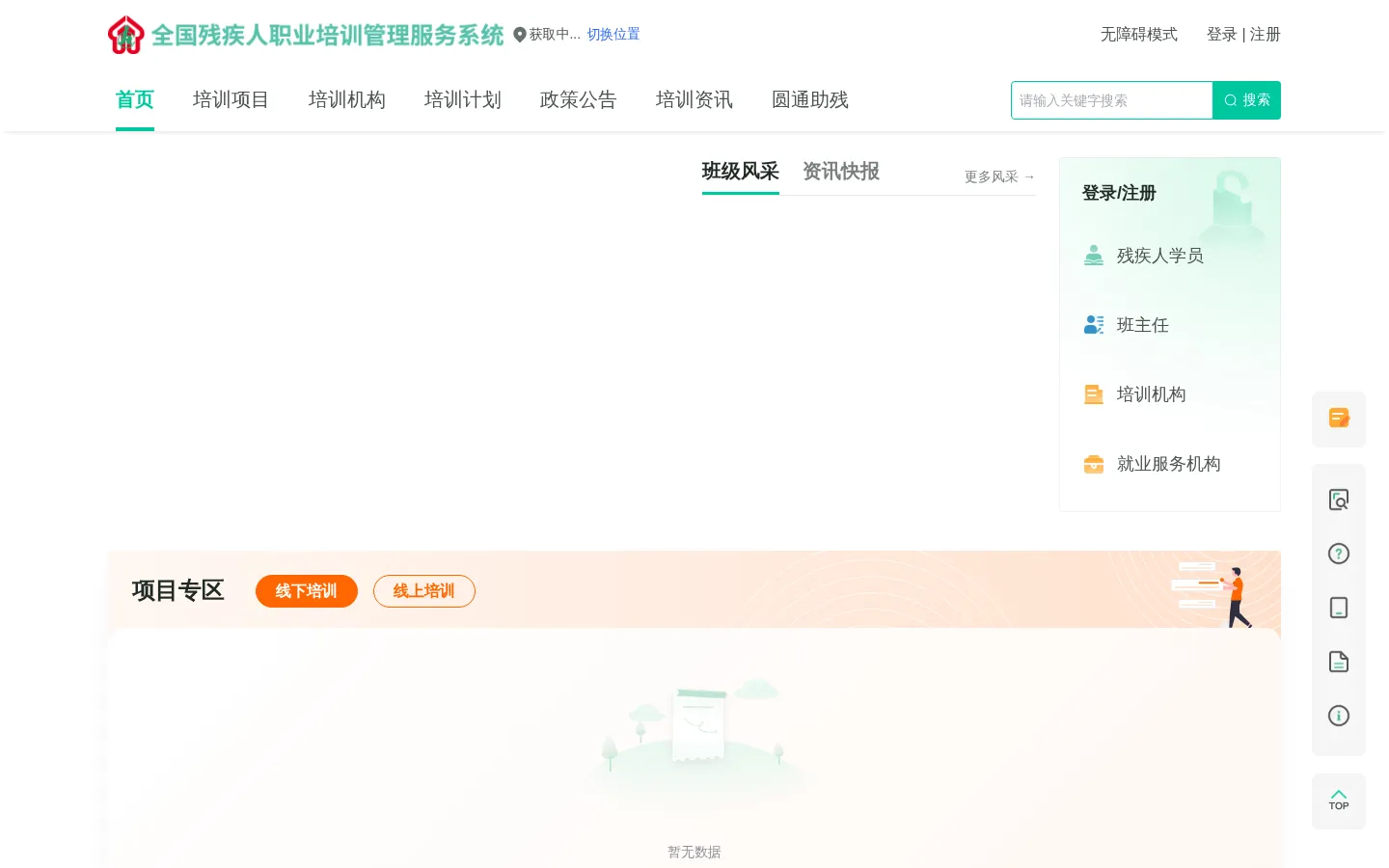Click the 全国残疾人职业培训管理服务系统 title

[328, 36]
